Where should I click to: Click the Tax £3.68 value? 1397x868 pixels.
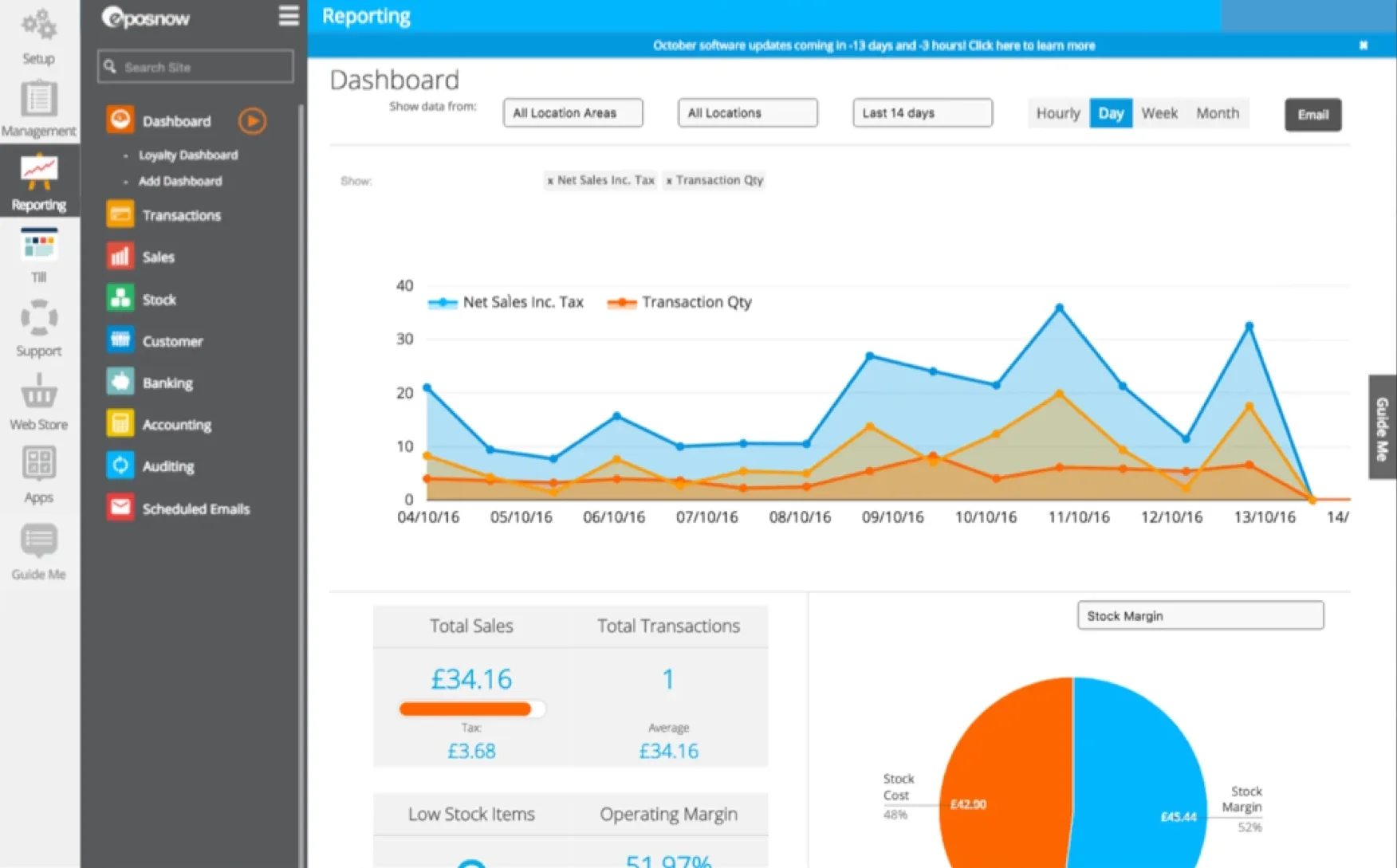point(471,751)
